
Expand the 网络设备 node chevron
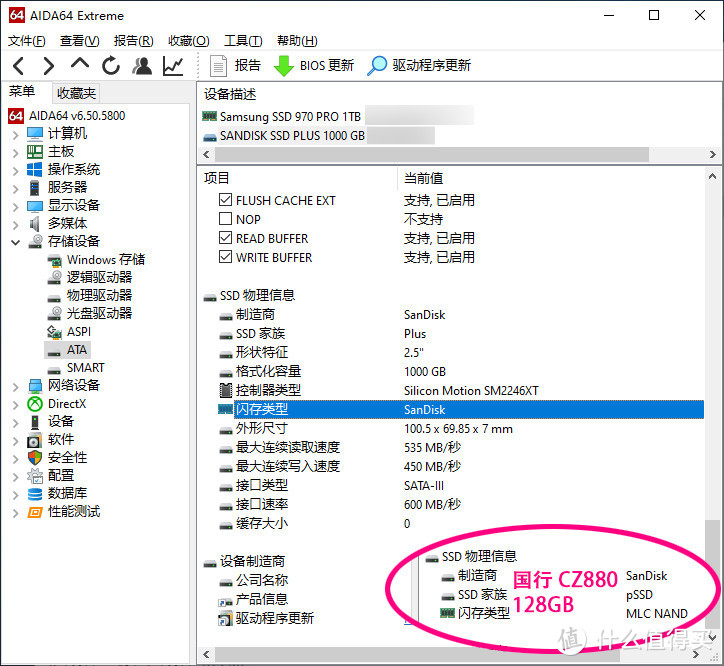click(x=16, y=387)
